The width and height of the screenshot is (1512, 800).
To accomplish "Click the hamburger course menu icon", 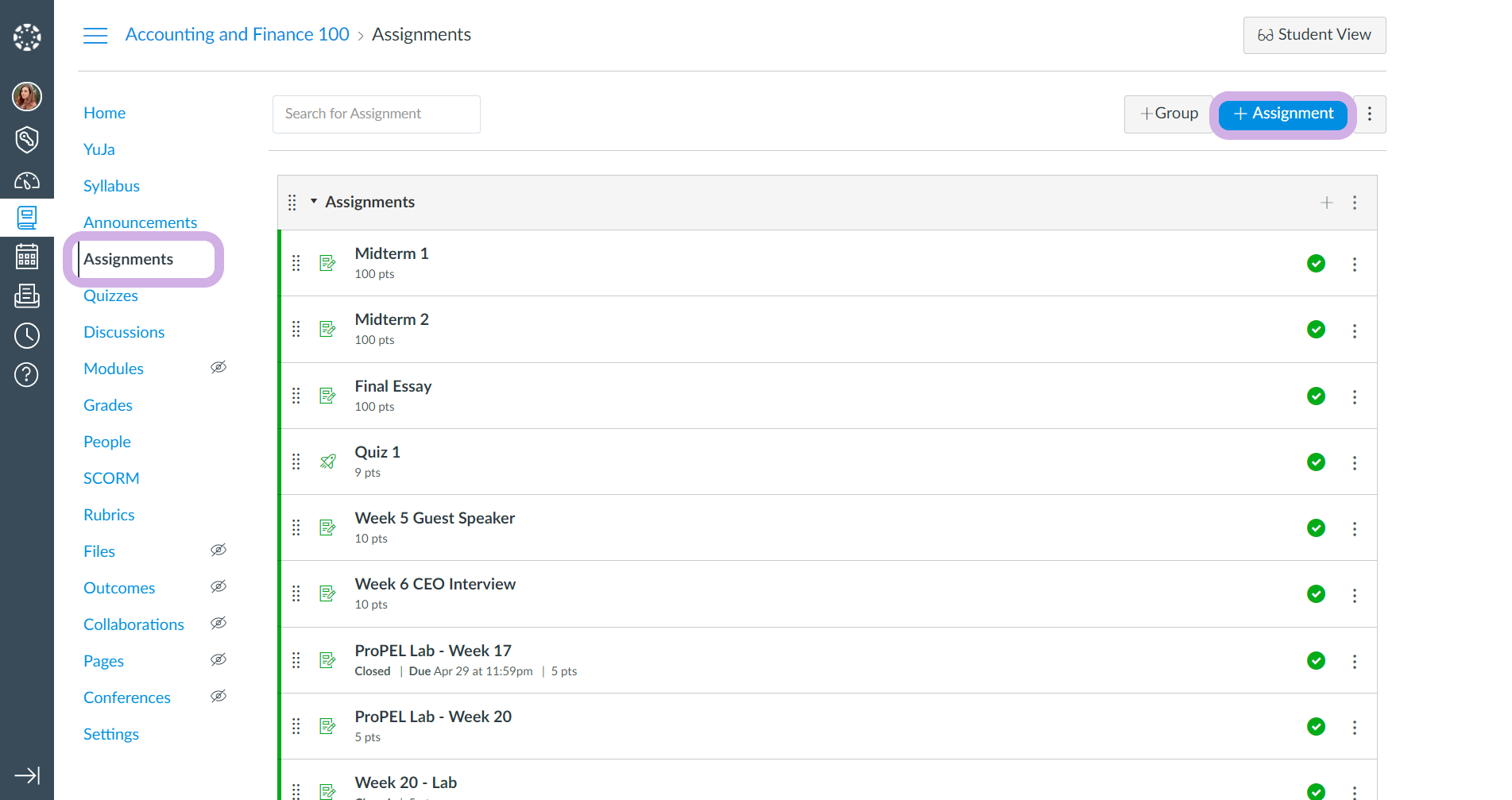I will 95,36.
